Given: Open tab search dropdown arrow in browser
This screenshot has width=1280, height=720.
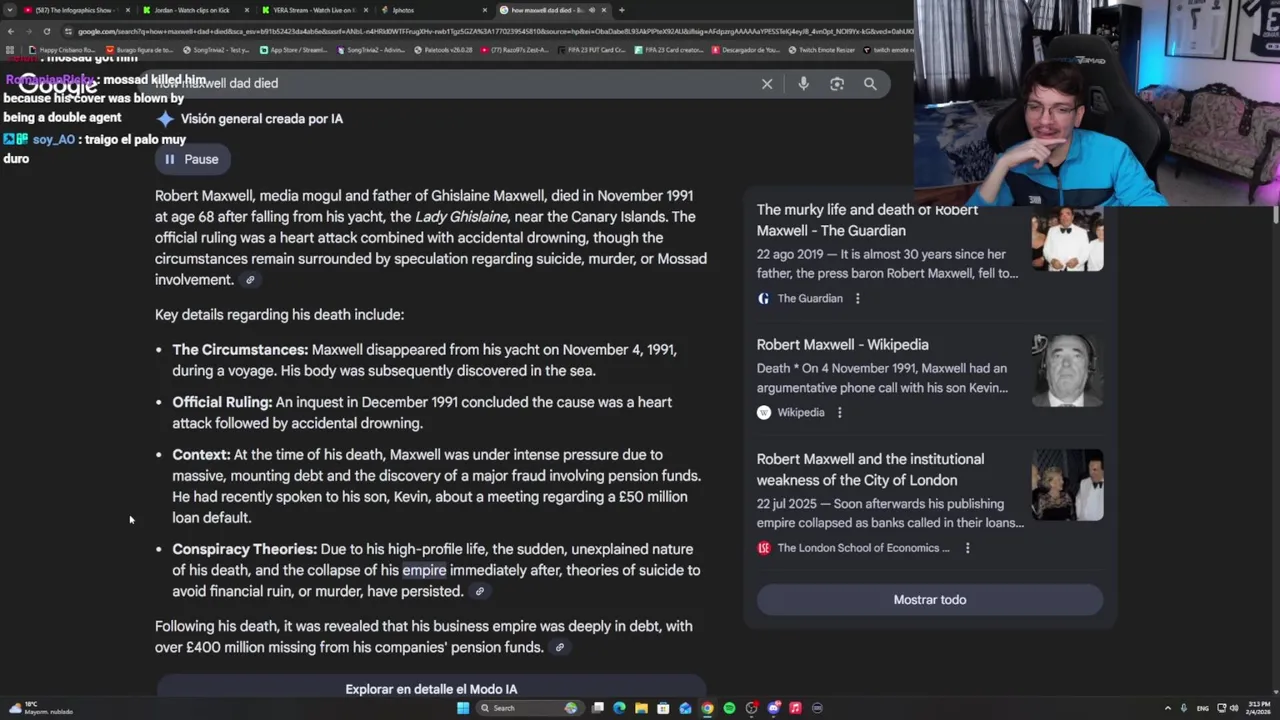Looking at the screenshot, I should [10, 10].
